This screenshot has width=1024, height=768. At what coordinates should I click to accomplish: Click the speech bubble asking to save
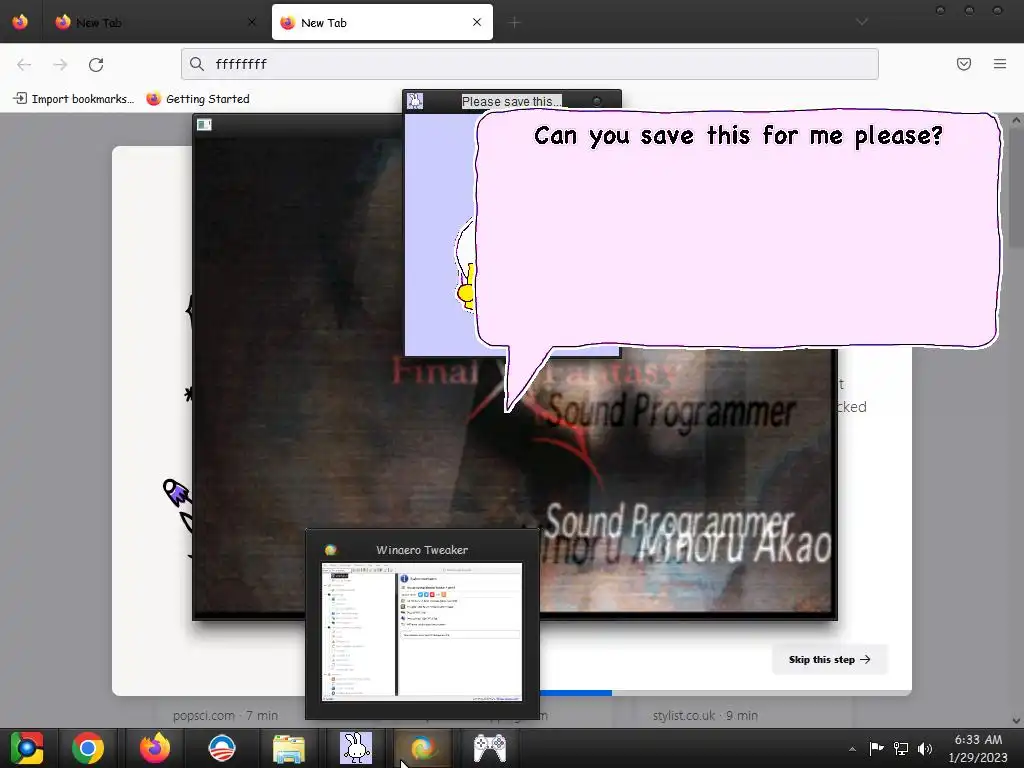pos(737,230)
